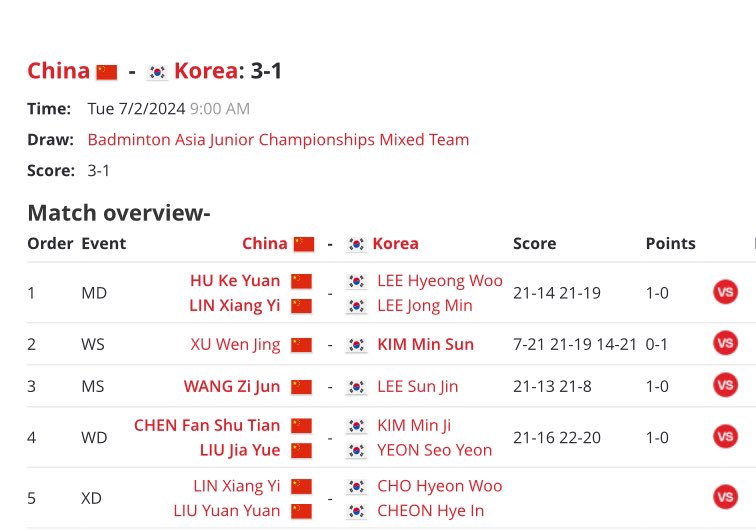
Task: Click the VS icon for the MD match
Action: click(725, 292)
